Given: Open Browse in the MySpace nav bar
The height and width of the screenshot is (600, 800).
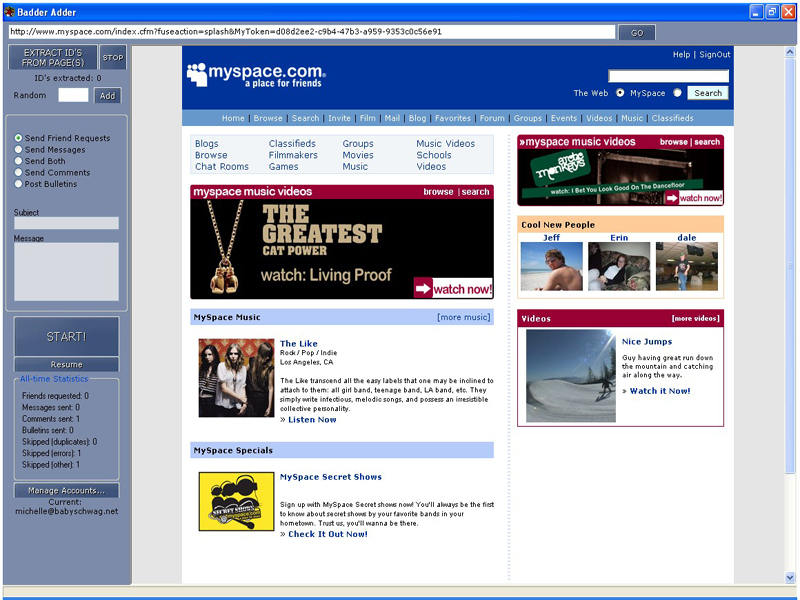Looking at the screenshot, I should coord(268,118).
